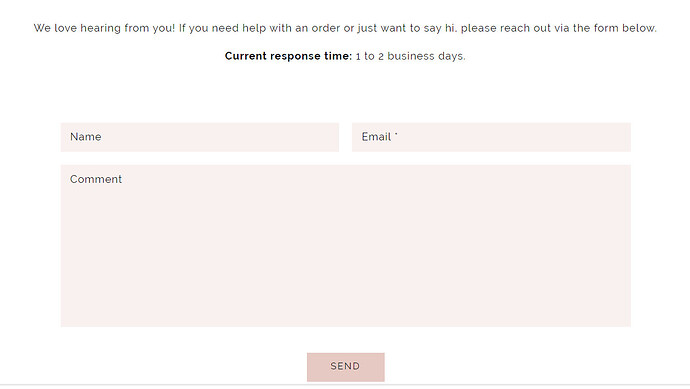Click into the Name input field
Viewport: 690px width, 389px height.
point(200,137)
